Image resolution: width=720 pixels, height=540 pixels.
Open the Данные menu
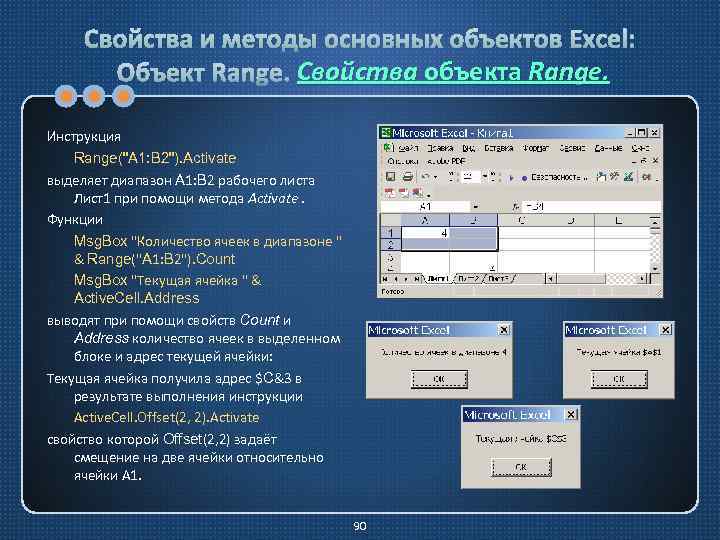608,148
